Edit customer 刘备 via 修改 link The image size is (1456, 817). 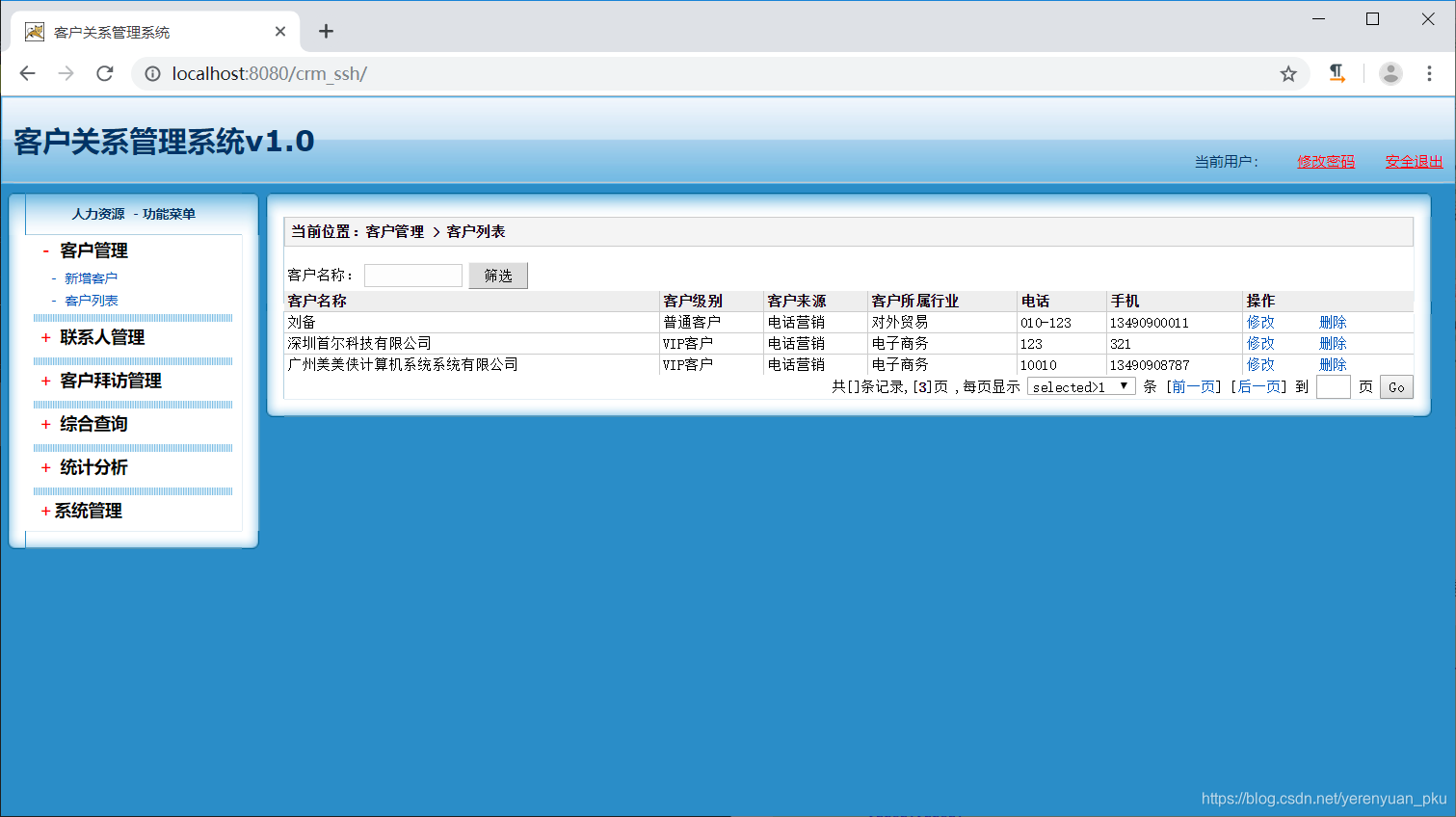pyautogui.click(x=1260, y=322)
